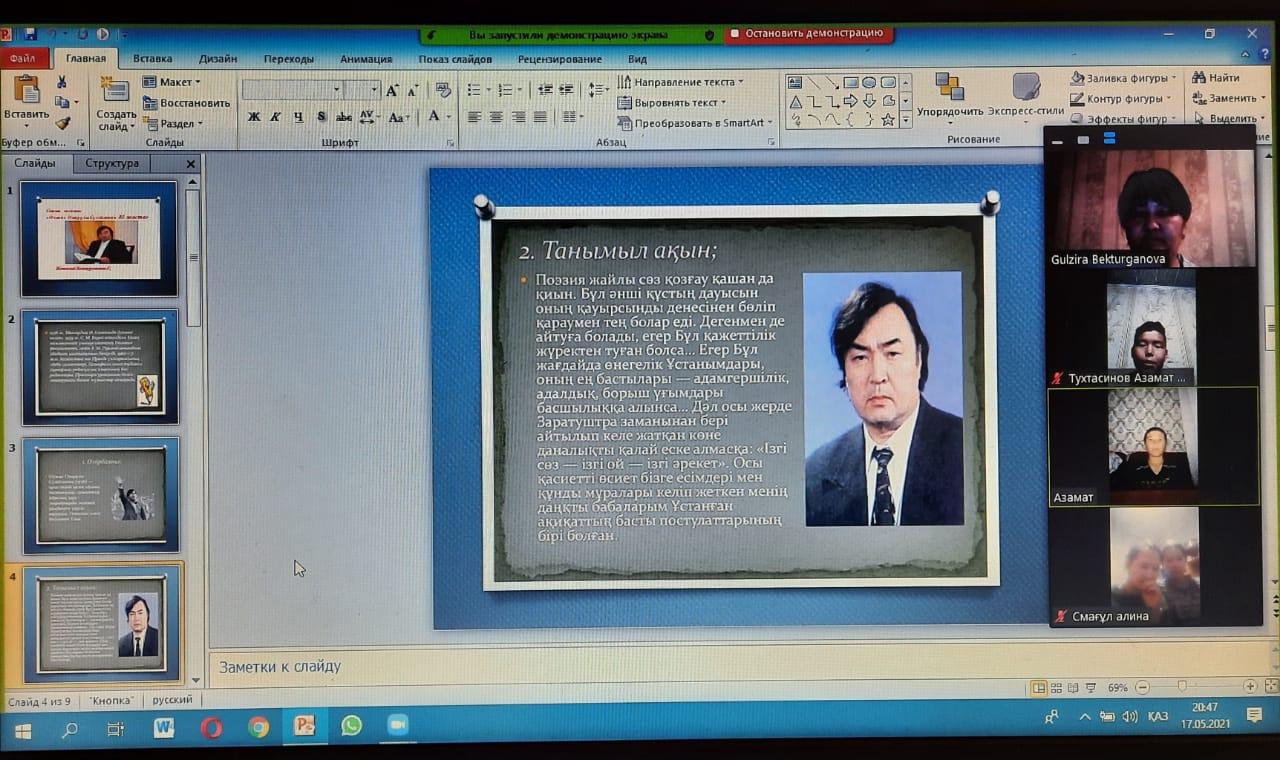Screen dimensions: 1280x760
Task: Expand the Заливка фигуры dropdown
Action: (x=1124, y=78)
